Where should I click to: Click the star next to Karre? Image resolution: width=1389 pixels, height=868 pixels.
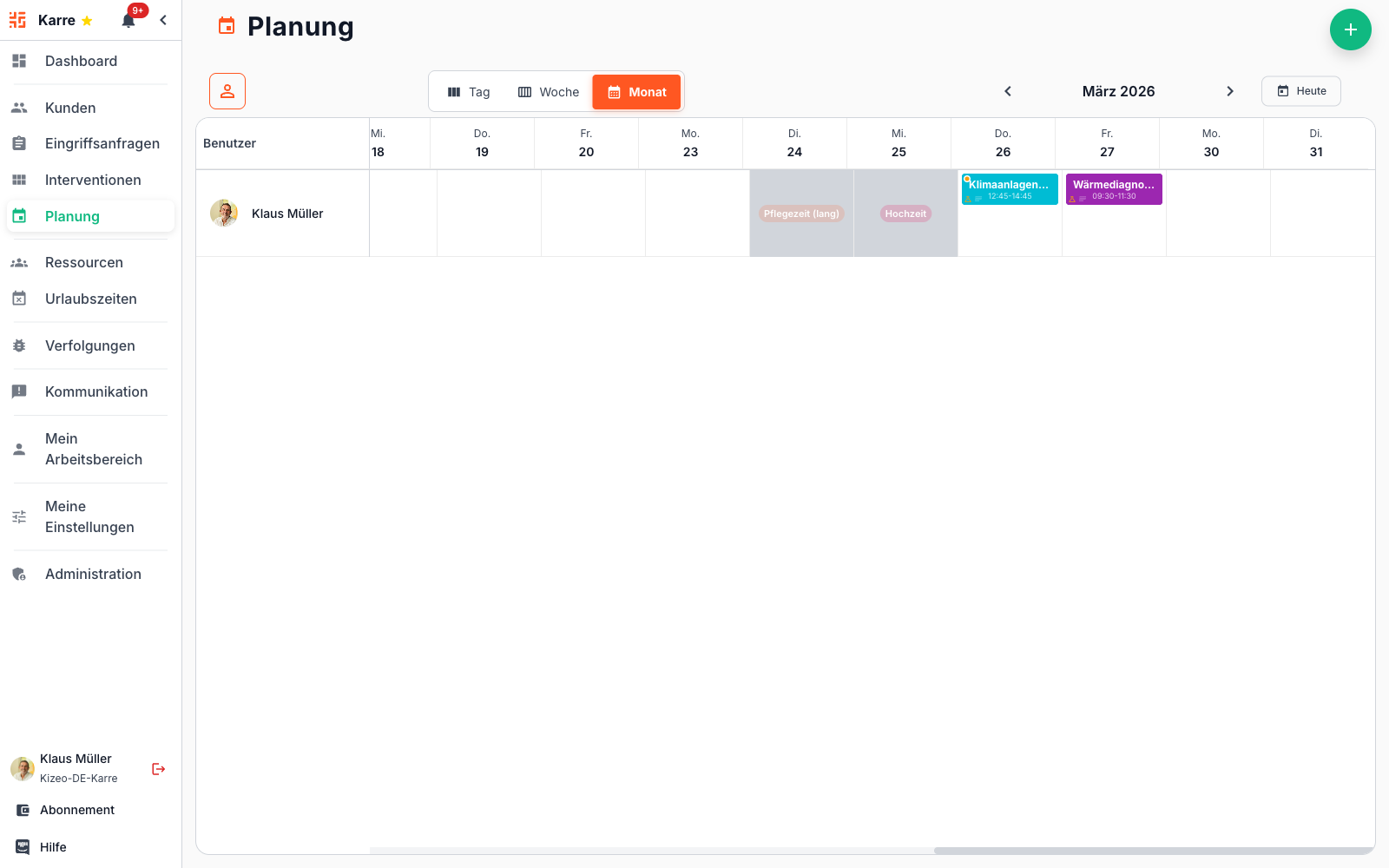pos(86,20)
